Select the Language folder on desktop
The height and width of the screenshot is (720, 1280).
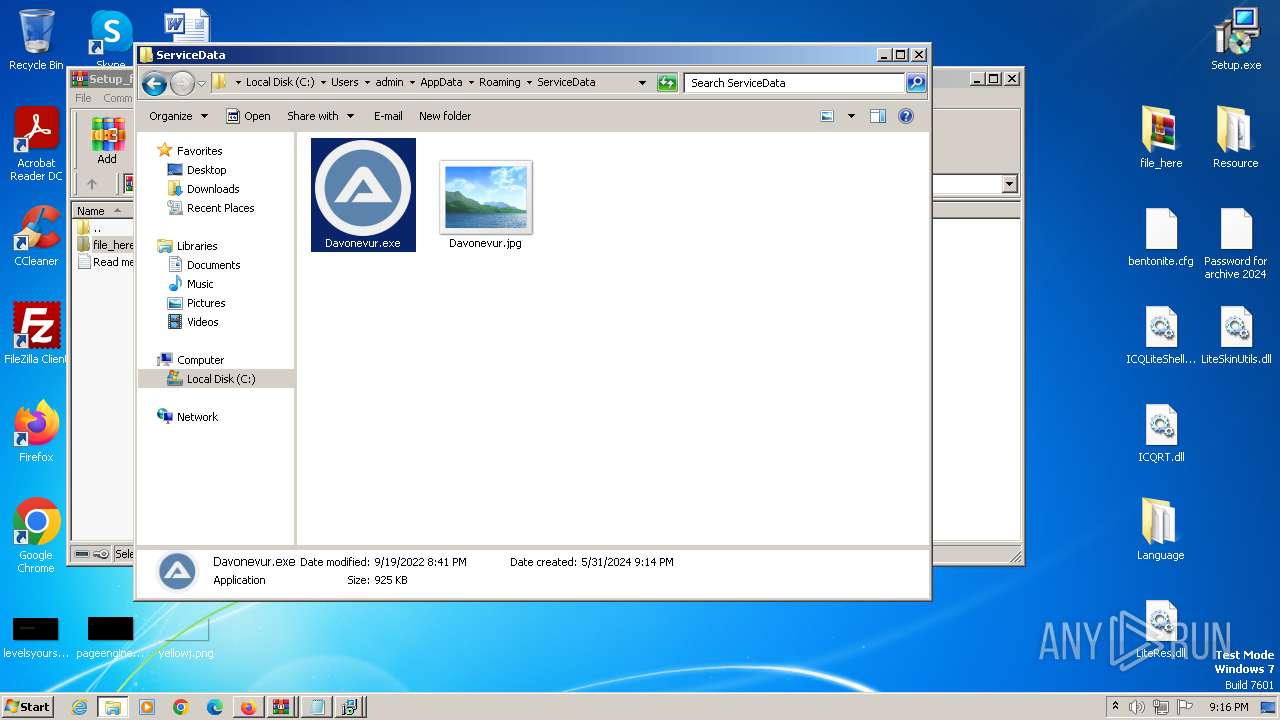[1161, 530]
